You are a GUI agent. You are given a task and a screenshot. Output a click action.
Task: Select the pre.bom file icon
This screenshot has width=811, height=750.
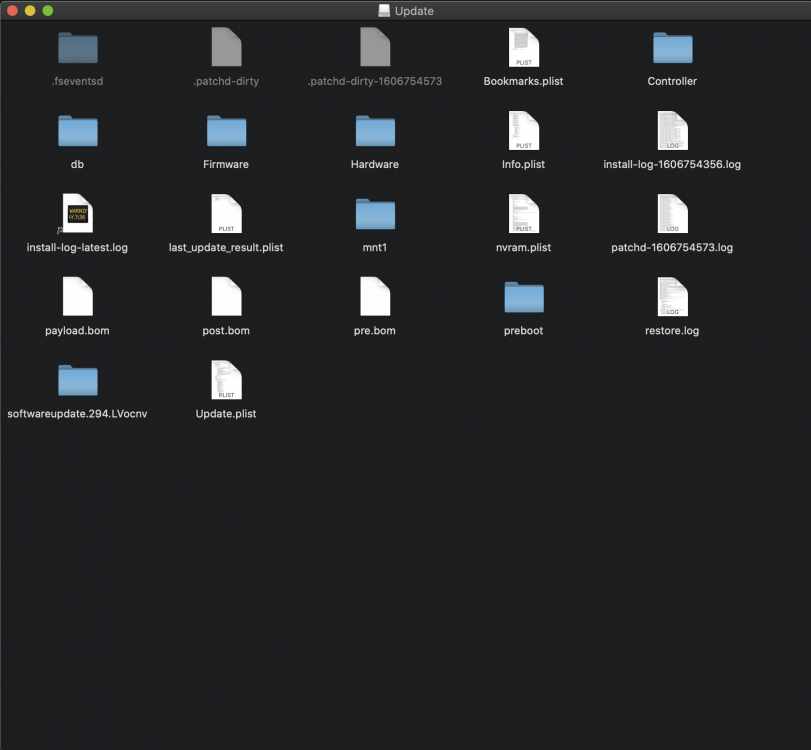375,296
